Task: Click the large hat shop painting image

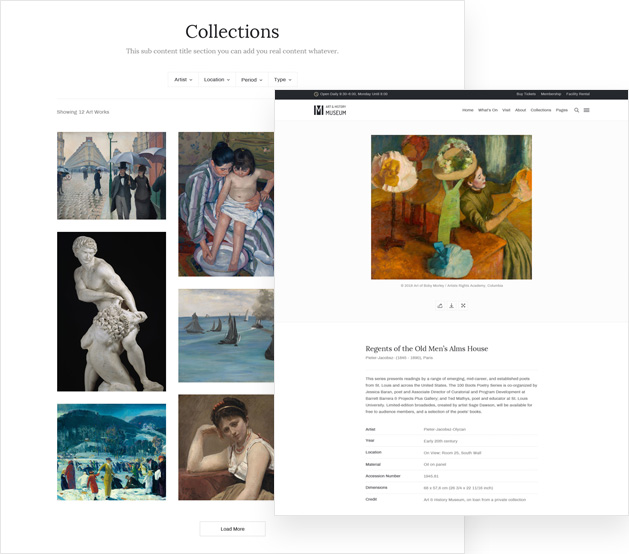Action: [451, 207]
